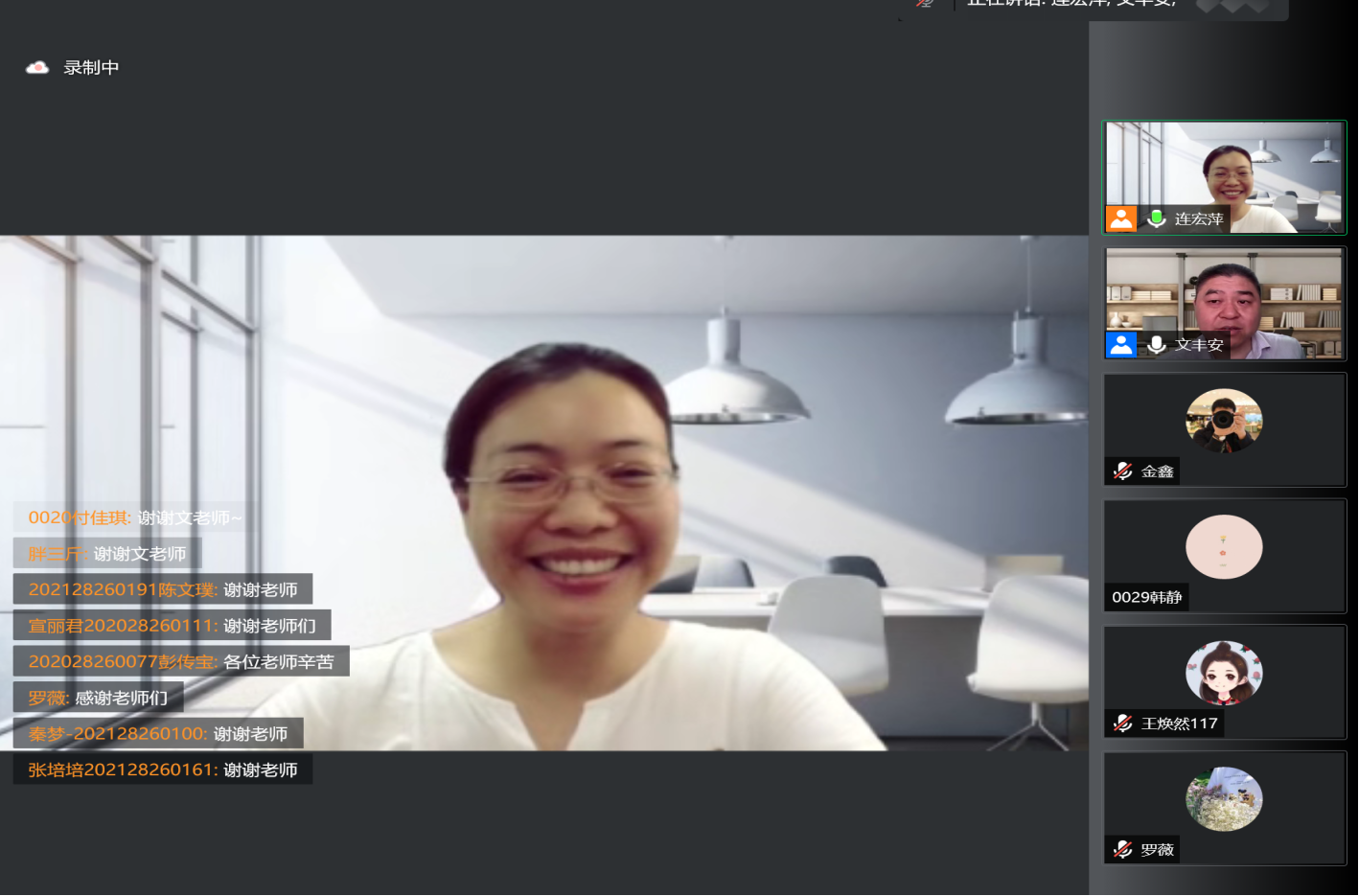Click the 0029韩静 name label
The image size is (1359, 896).
click(1147, 597)
